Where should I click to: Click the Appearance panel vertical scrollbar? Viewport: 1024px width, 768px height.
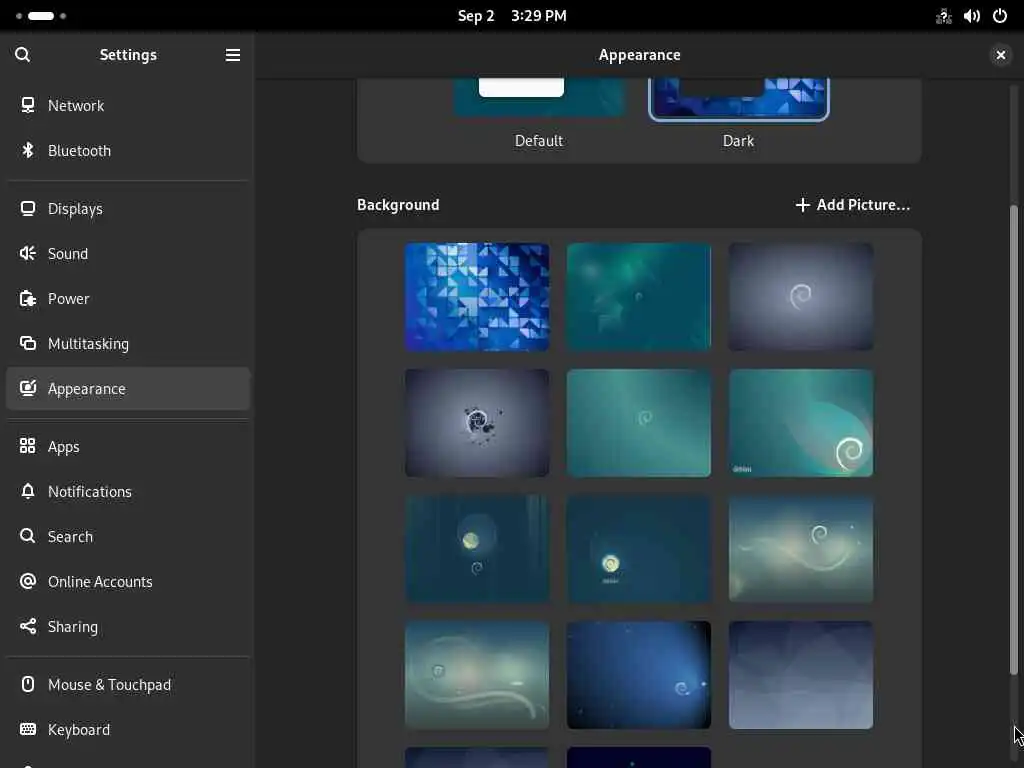pos(1014,440)
